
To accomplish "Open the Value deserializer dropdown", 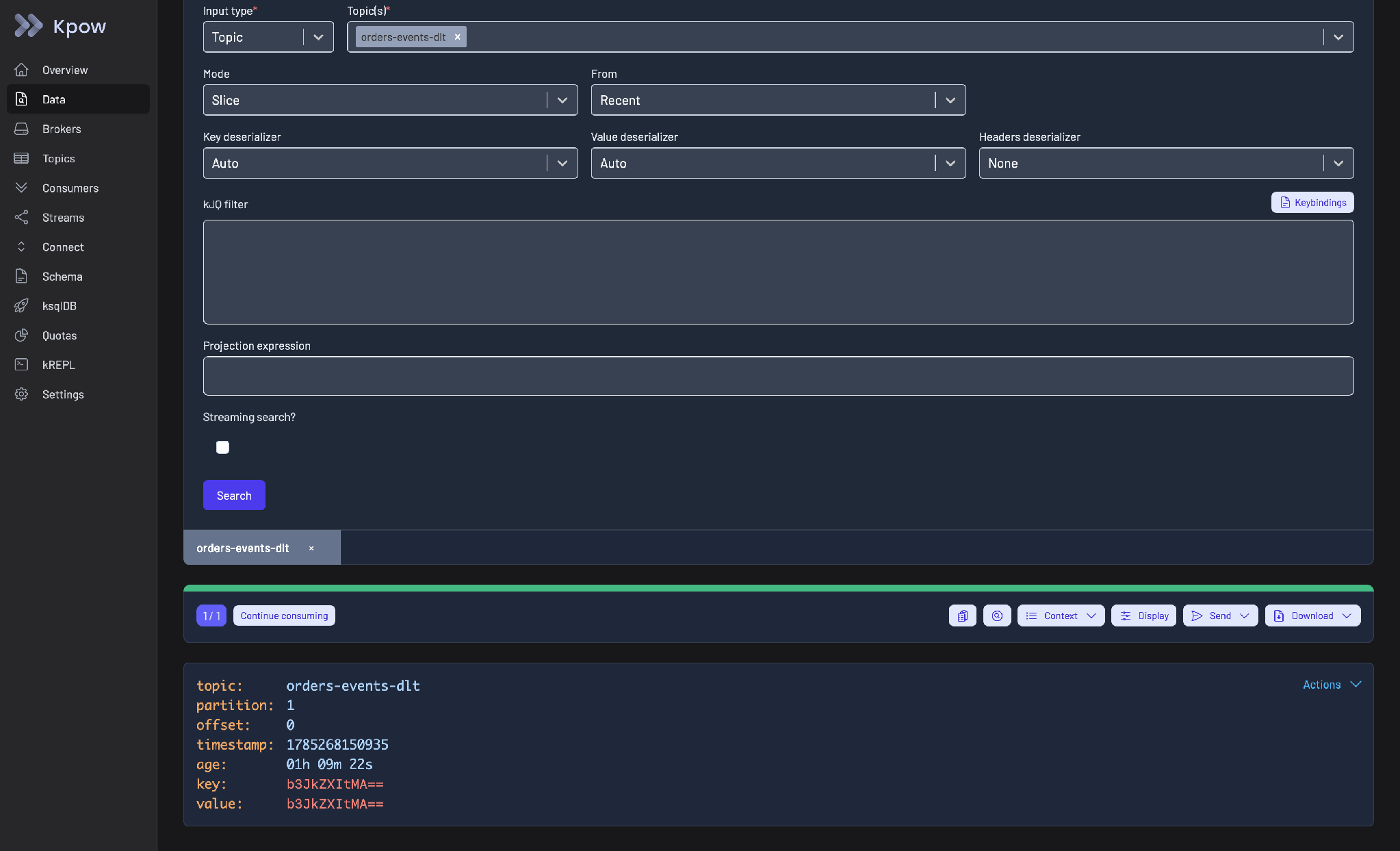I will click(x=778, y=163).
